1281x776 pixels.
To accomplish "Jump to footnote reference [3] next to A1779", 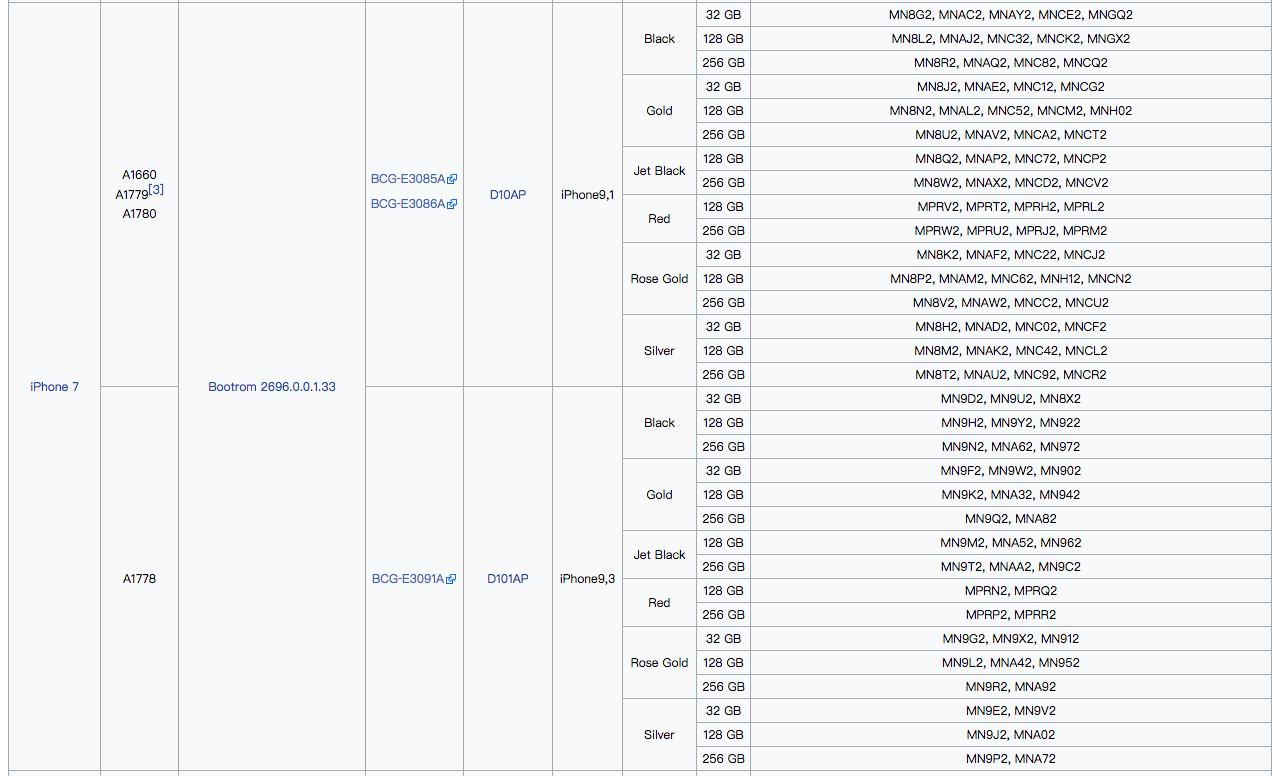I will pyautogui.click(x=156, y=190).
